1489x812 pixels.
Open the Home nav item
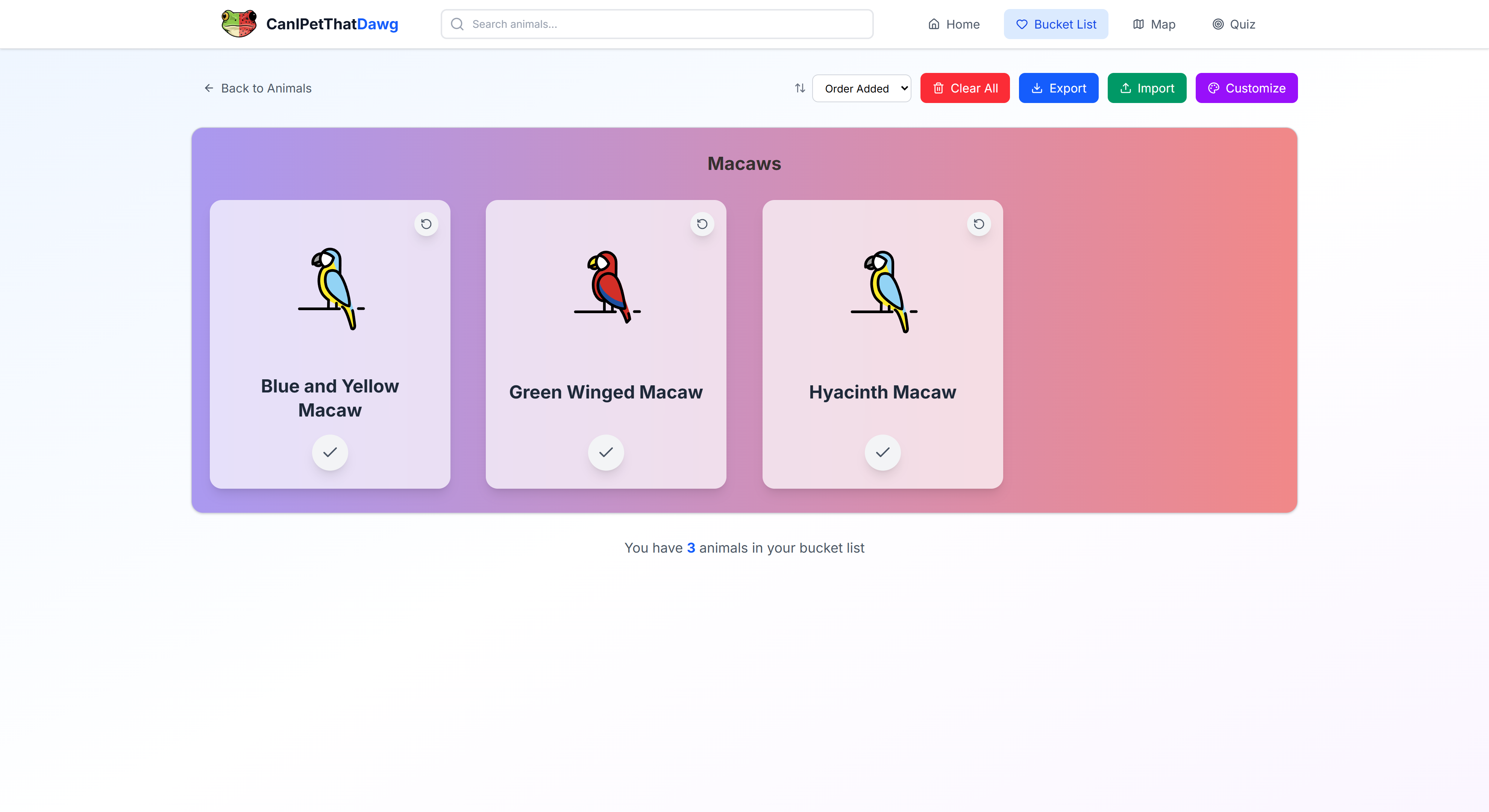(x=954, y=24)
